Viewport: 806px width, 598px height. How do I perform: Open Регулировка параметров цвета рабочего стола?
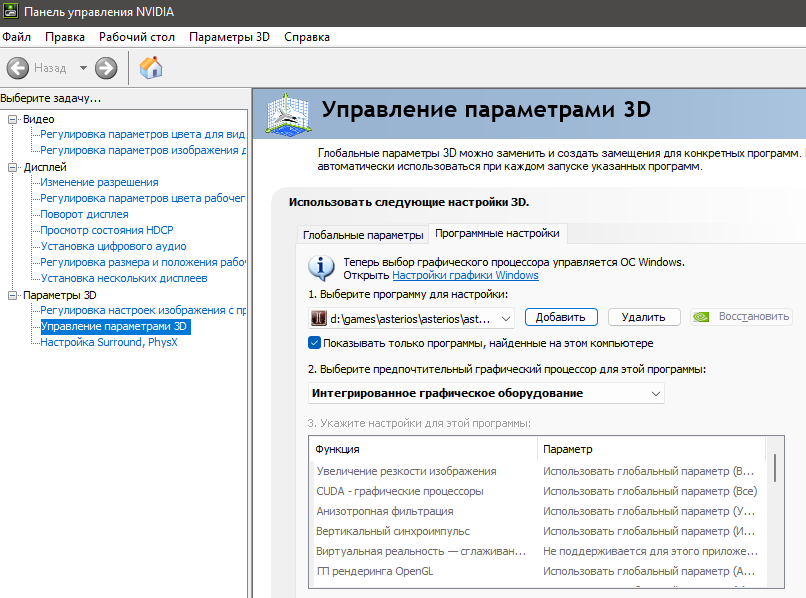click(x=142, y=198)
